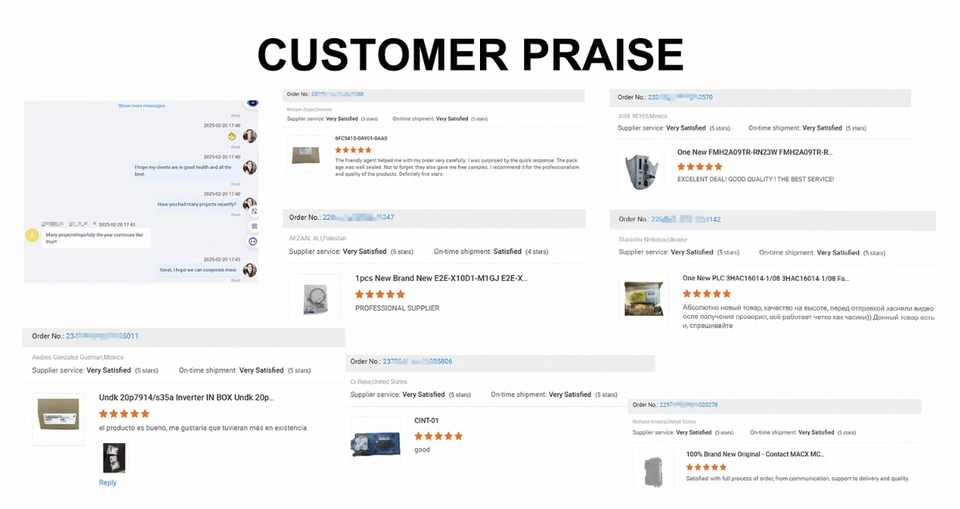
Task: Click agent avatar beside "I hope my clients" message
Action: pyautogui.click(x=249, y=168)
